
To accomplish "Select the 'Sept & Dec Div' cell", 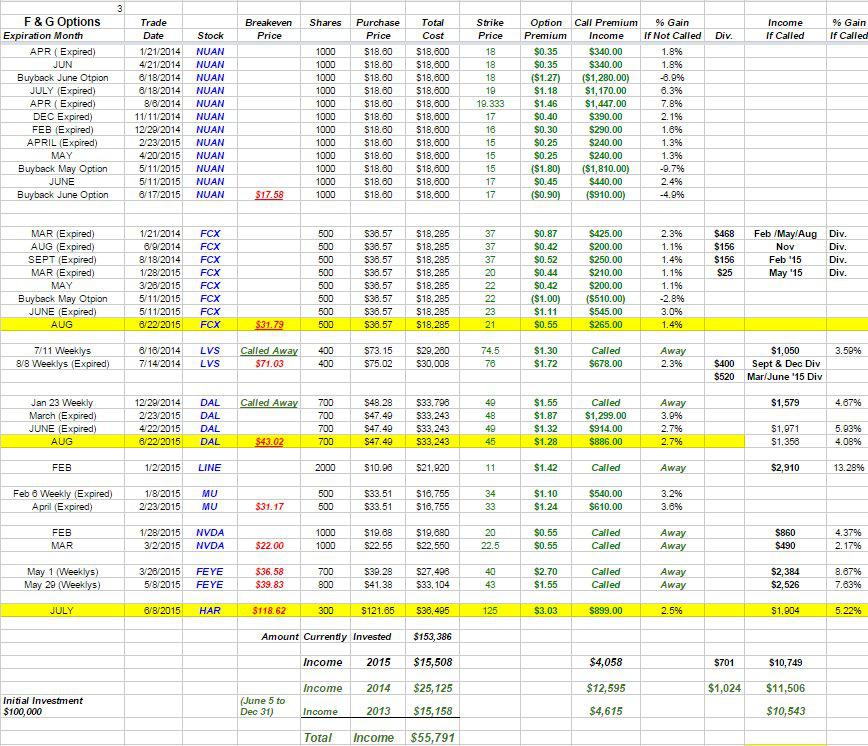I will (x=785, y=364).
